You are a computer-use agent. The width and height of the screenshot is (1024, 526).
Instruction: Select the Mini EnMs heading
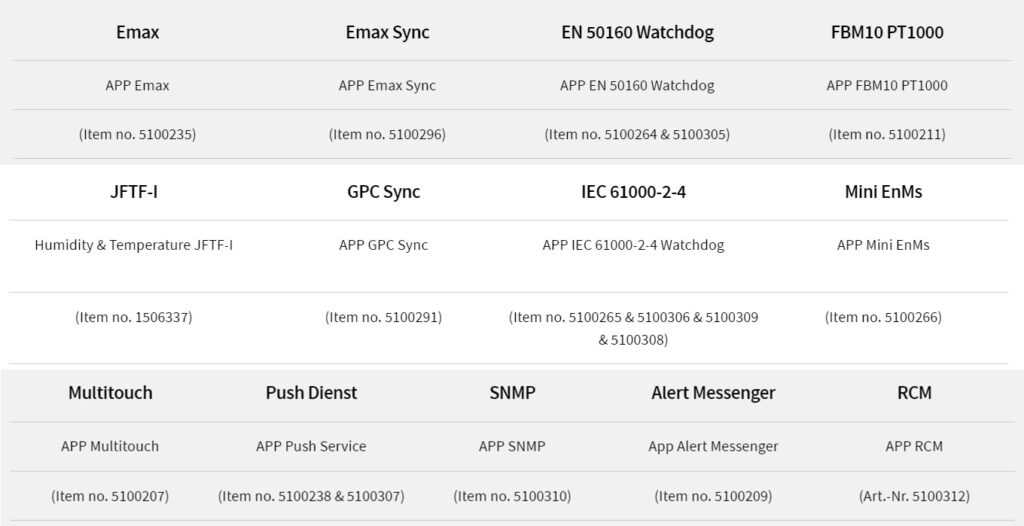883,192
